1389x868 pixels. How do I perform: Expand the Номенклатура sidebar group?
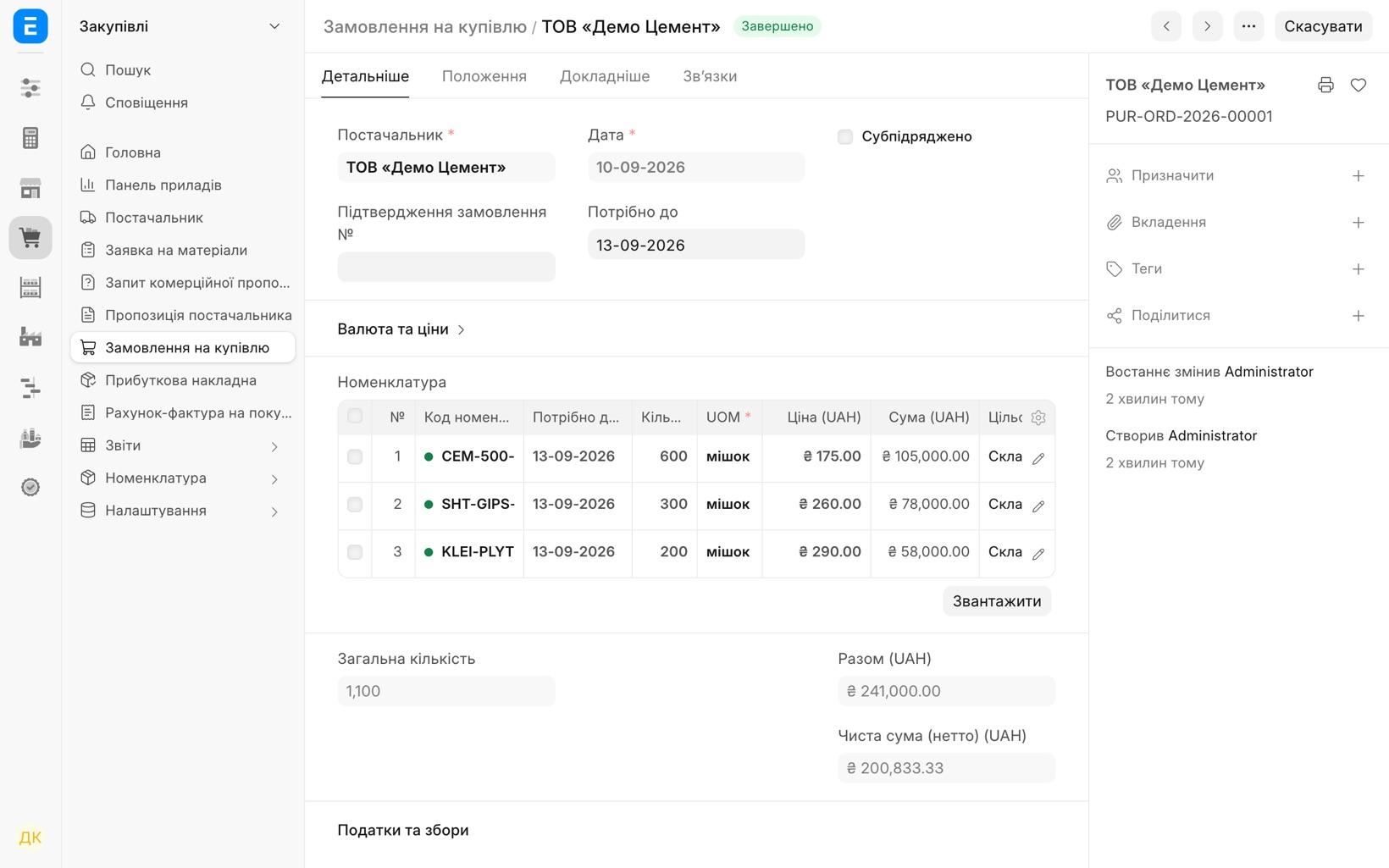pyautogui.click(x=183, y=478)
